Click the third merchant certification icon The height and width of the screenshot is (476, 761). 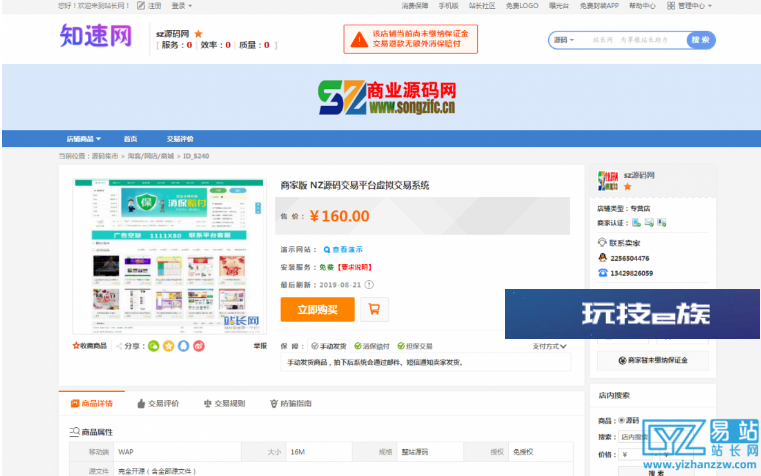click(x=662, y=223)
